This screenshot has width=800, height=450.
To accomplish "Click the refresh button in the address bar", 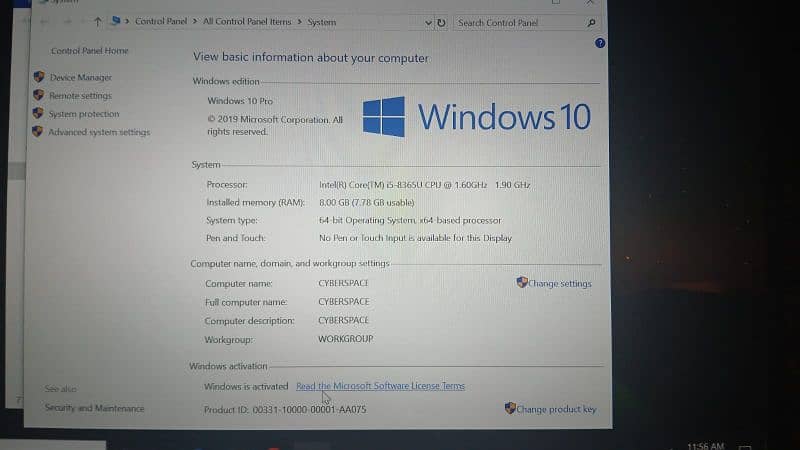I will pos(441,22).
